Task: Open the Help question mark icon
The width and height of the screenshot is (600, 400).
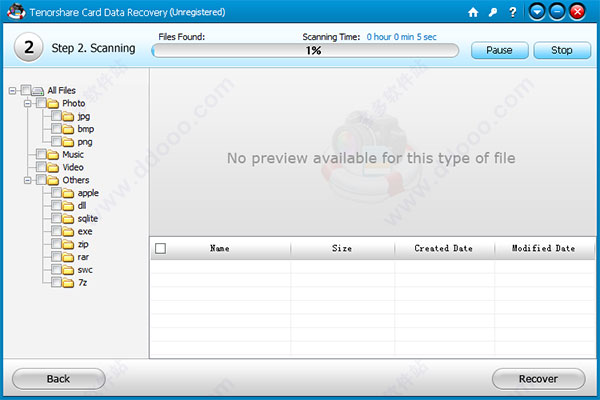Action: click(513, 13)
